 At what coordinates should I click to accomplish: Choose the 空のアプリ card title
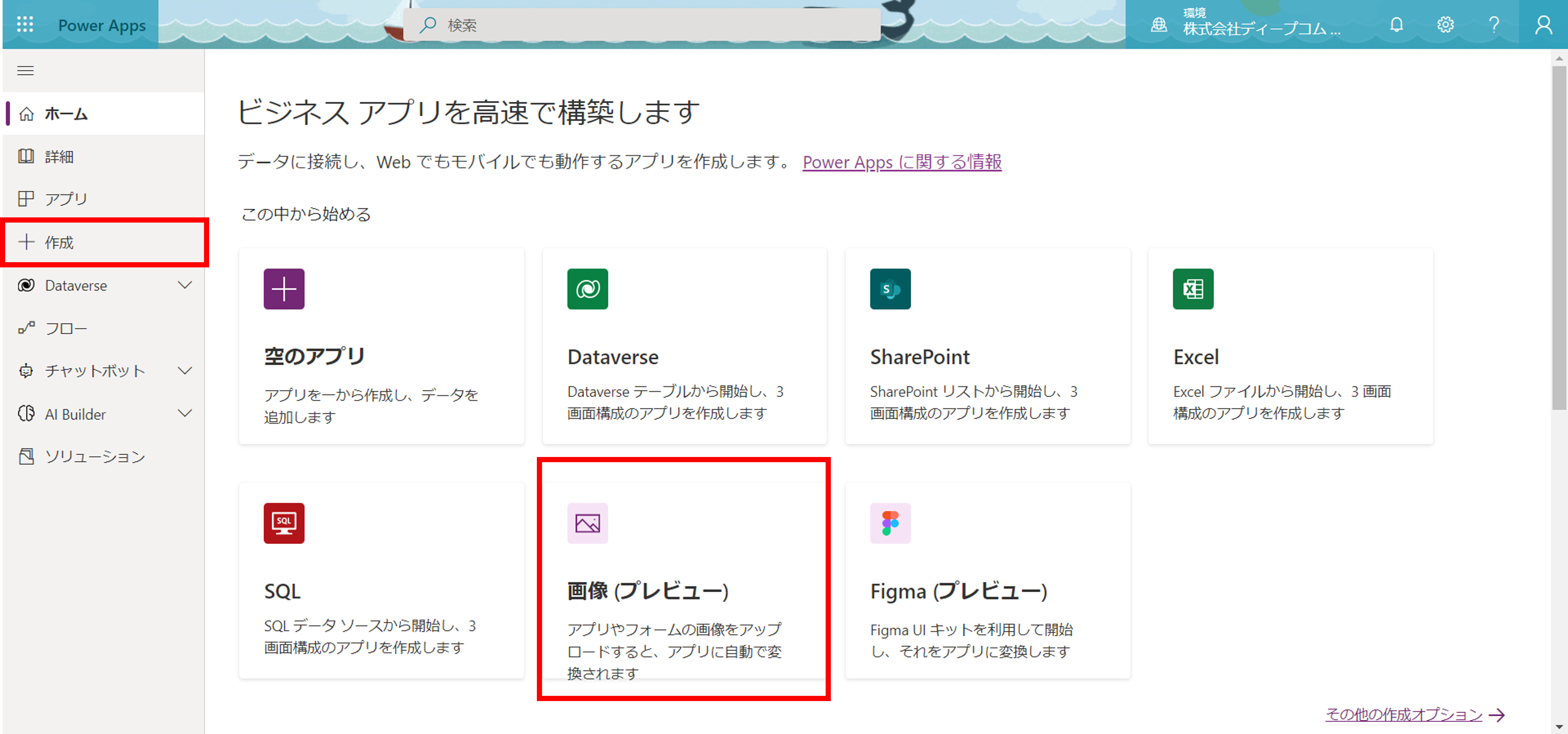[314, 357]
